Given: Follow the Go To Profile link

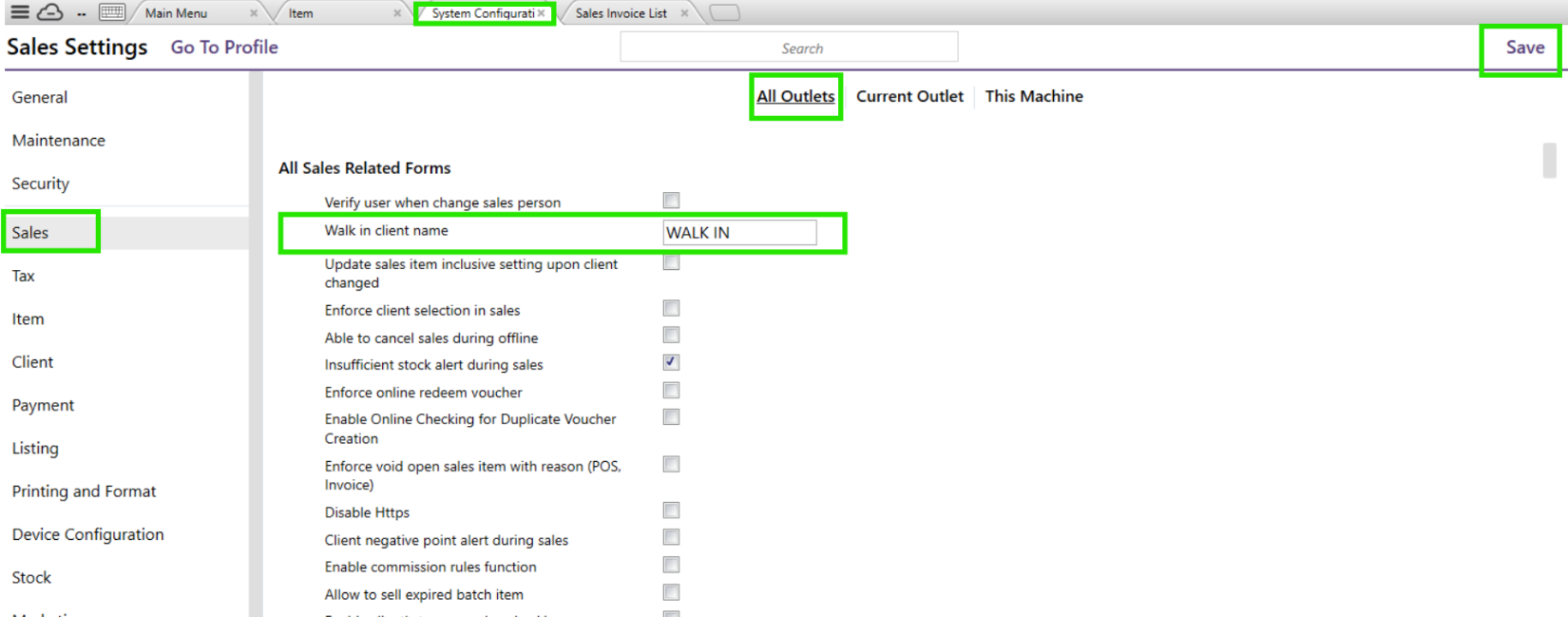Looking at the screenshot, I should [224, 48].
